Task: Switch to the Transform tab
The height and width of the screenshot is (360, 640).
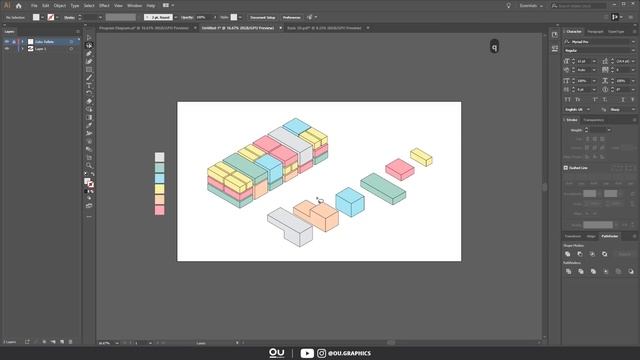Action: [573, 236]
